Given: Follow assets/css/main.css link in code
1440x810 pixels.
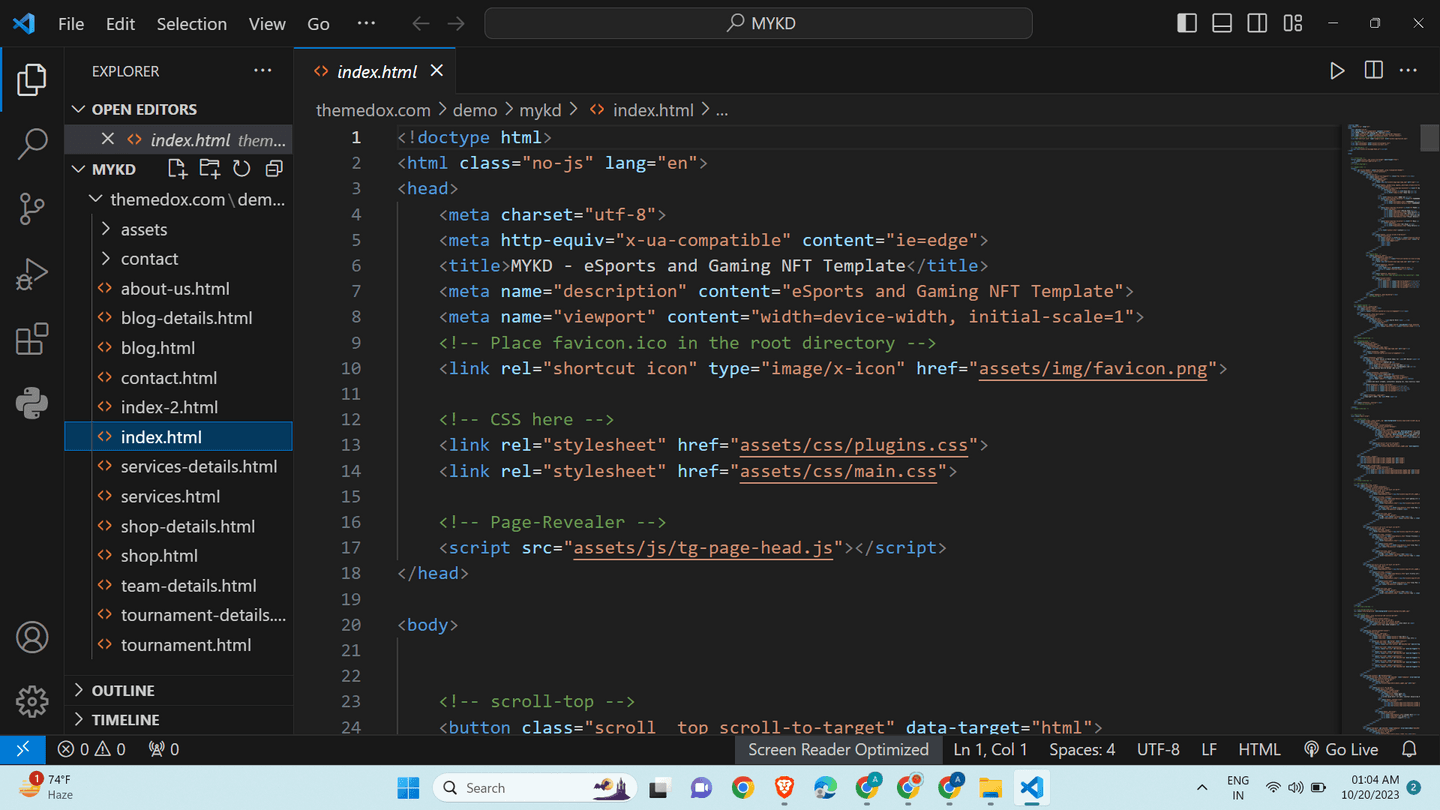Looking at the screenshot, I should point(838,470).
